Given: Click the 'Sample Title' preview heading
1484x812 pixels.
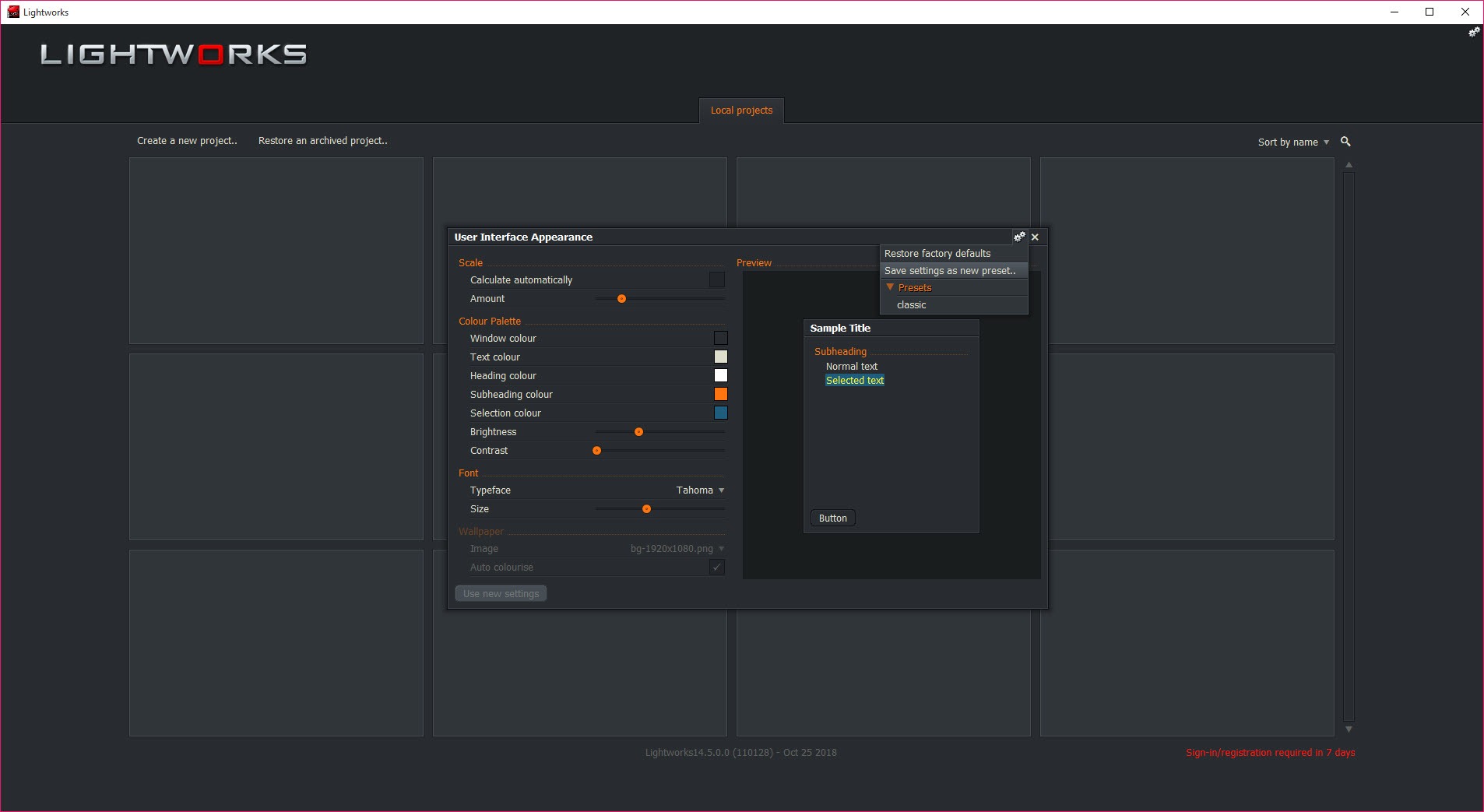Looking at the screenshot, I should coord(840,328).
